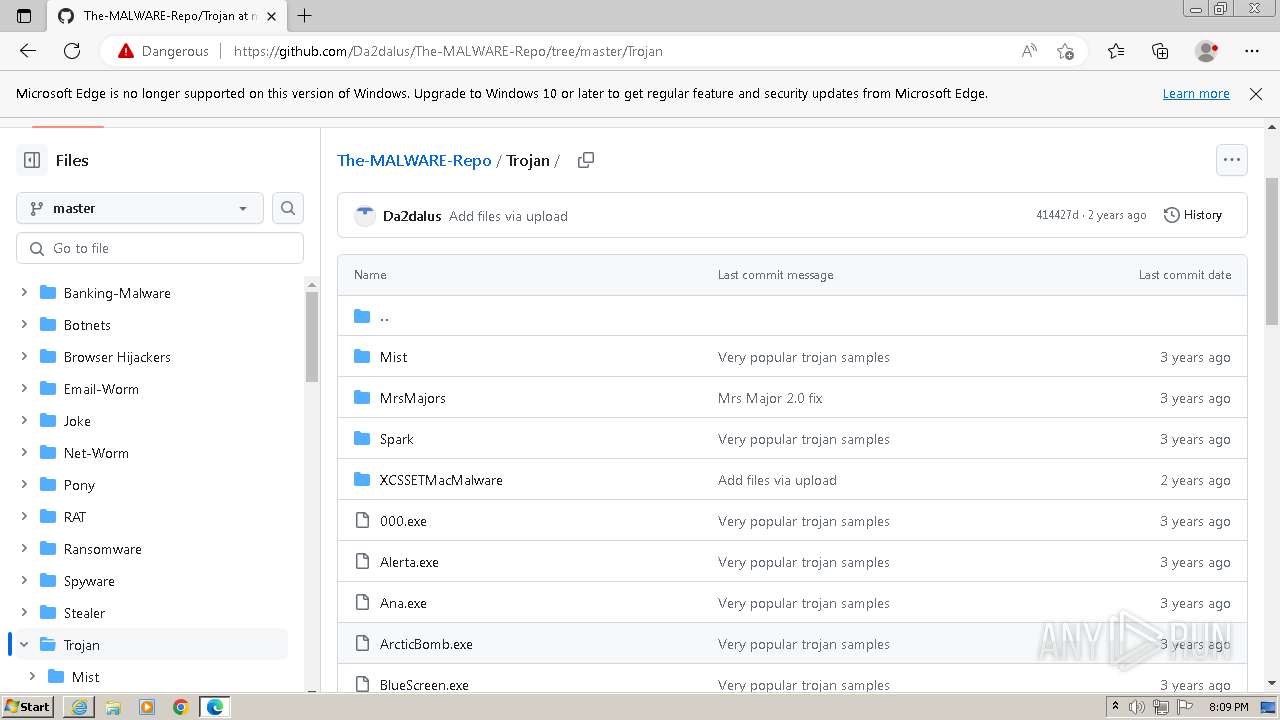Expand the Pony folder chevron
The width and height of the screenshot is (1280, 720).
(x=24, y=485)
